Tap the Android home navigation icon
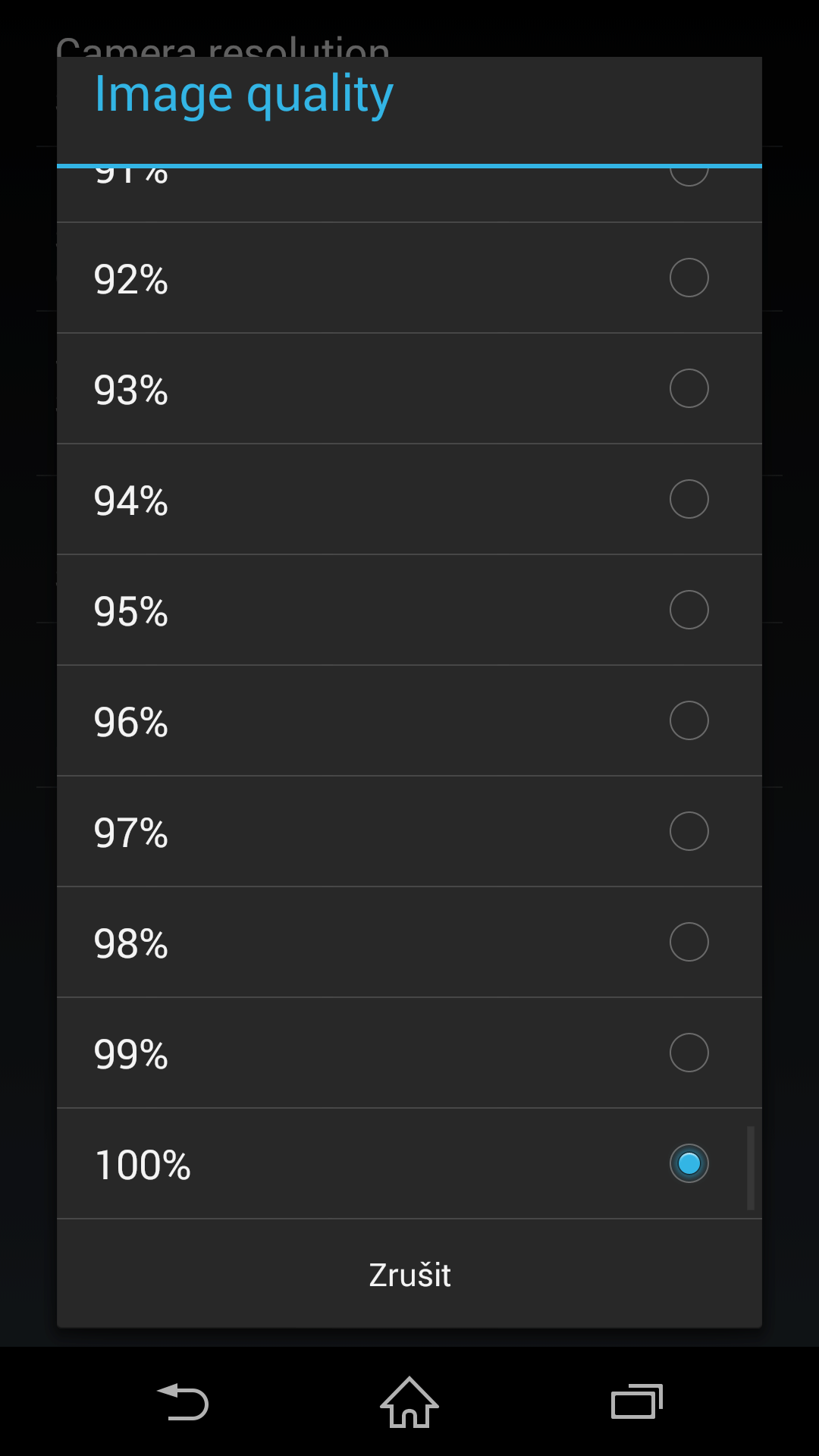819x1456 pixels. tap(409, 1401)
